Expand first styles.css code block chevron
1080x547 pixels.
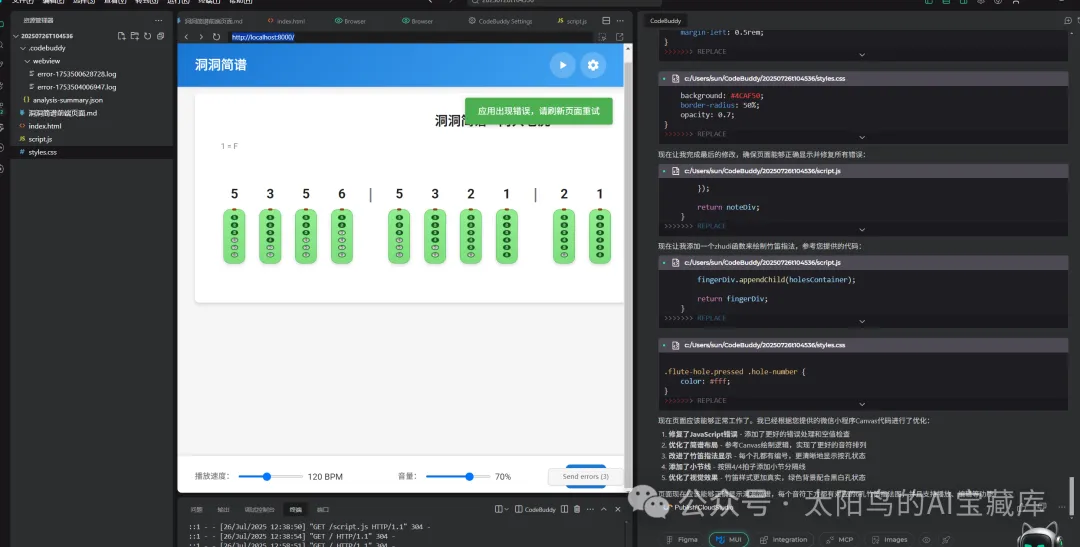pos(862,54)
